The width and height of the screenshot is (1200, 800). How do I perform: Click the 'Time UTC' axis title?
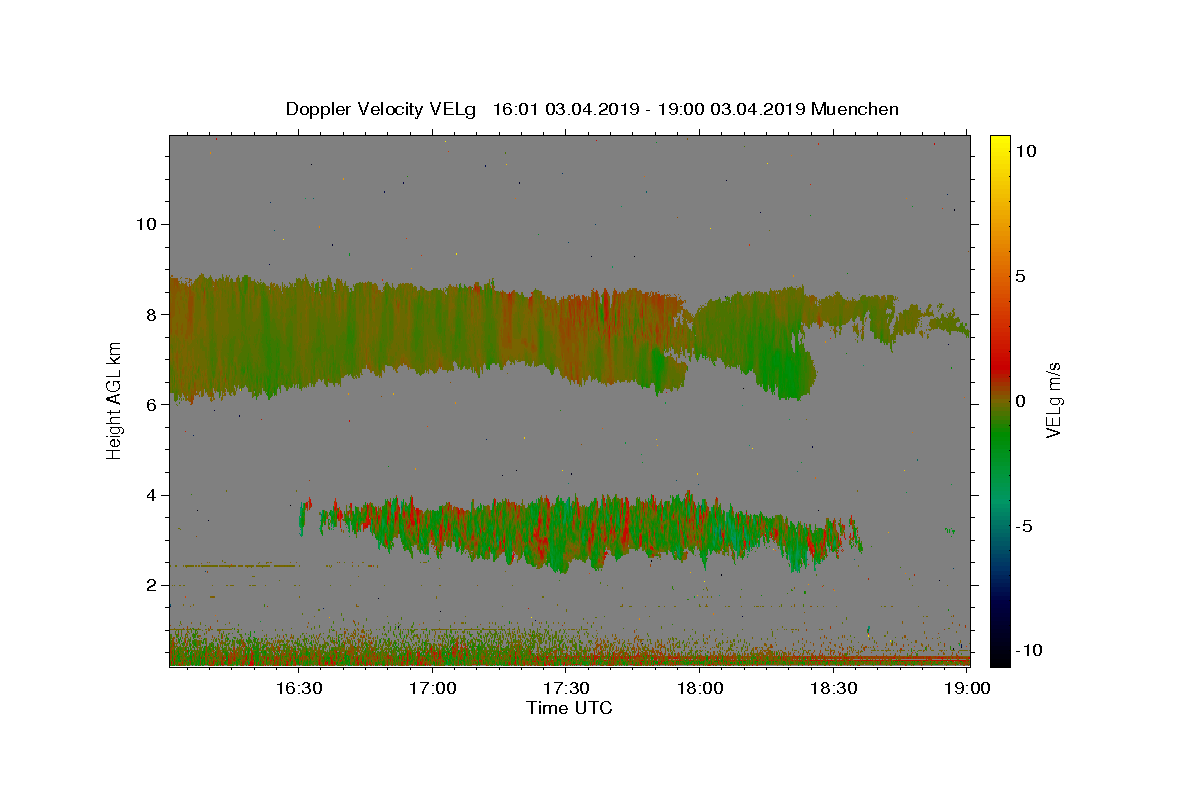click(x=569, y=708)
